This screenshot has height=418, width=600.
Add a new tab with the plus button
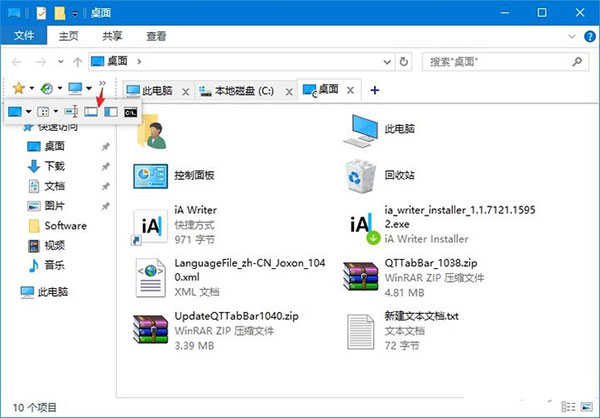pos(375,90)
